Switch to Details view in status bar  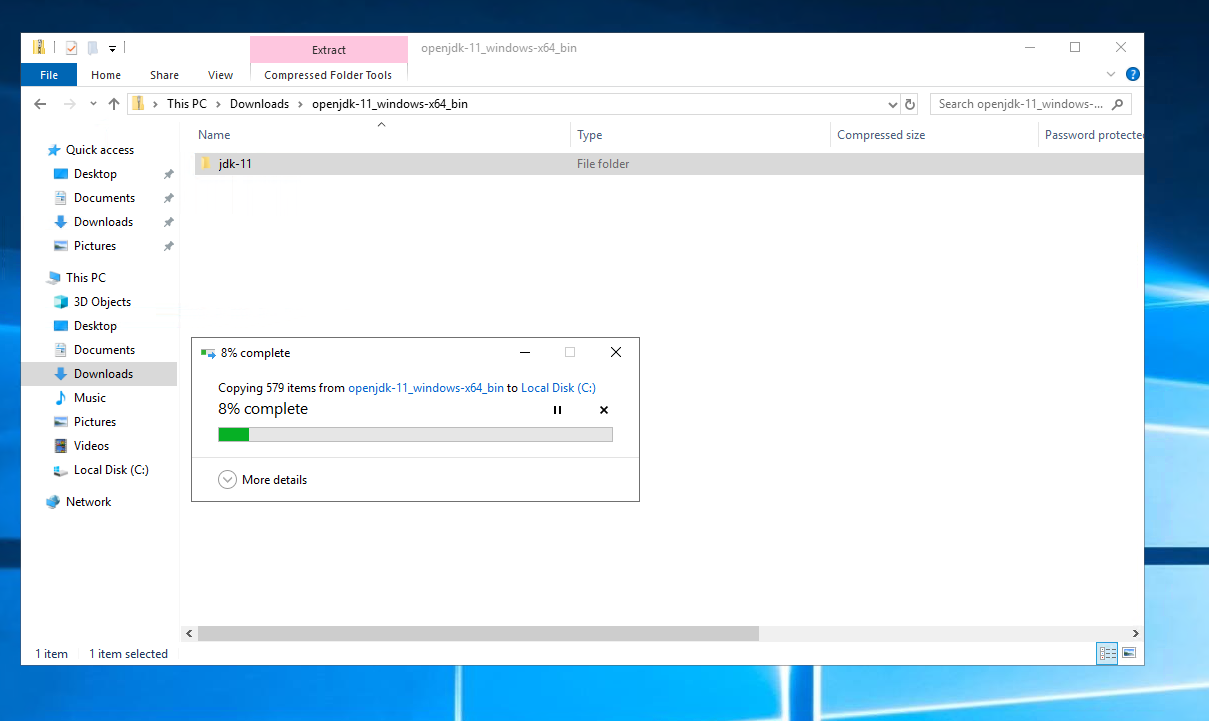point(1107,653)
